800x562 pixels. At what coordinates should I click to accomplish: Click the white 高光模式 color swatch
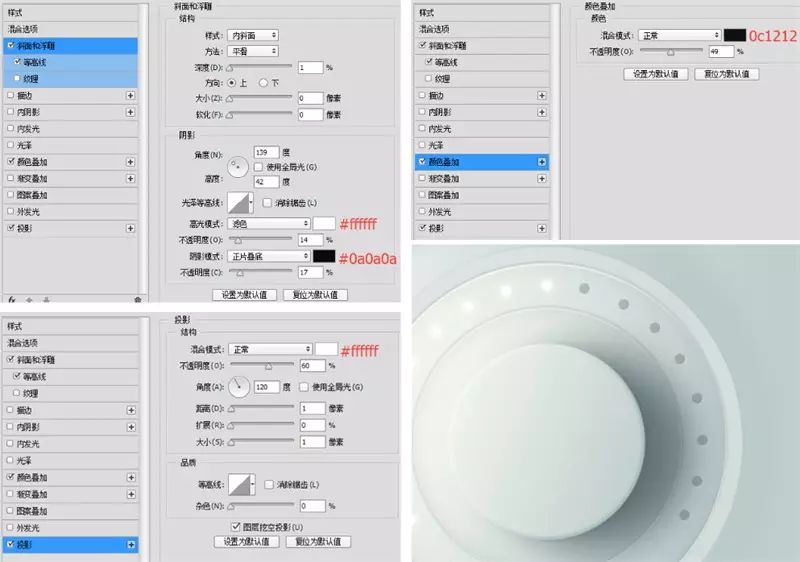(324, 223)
